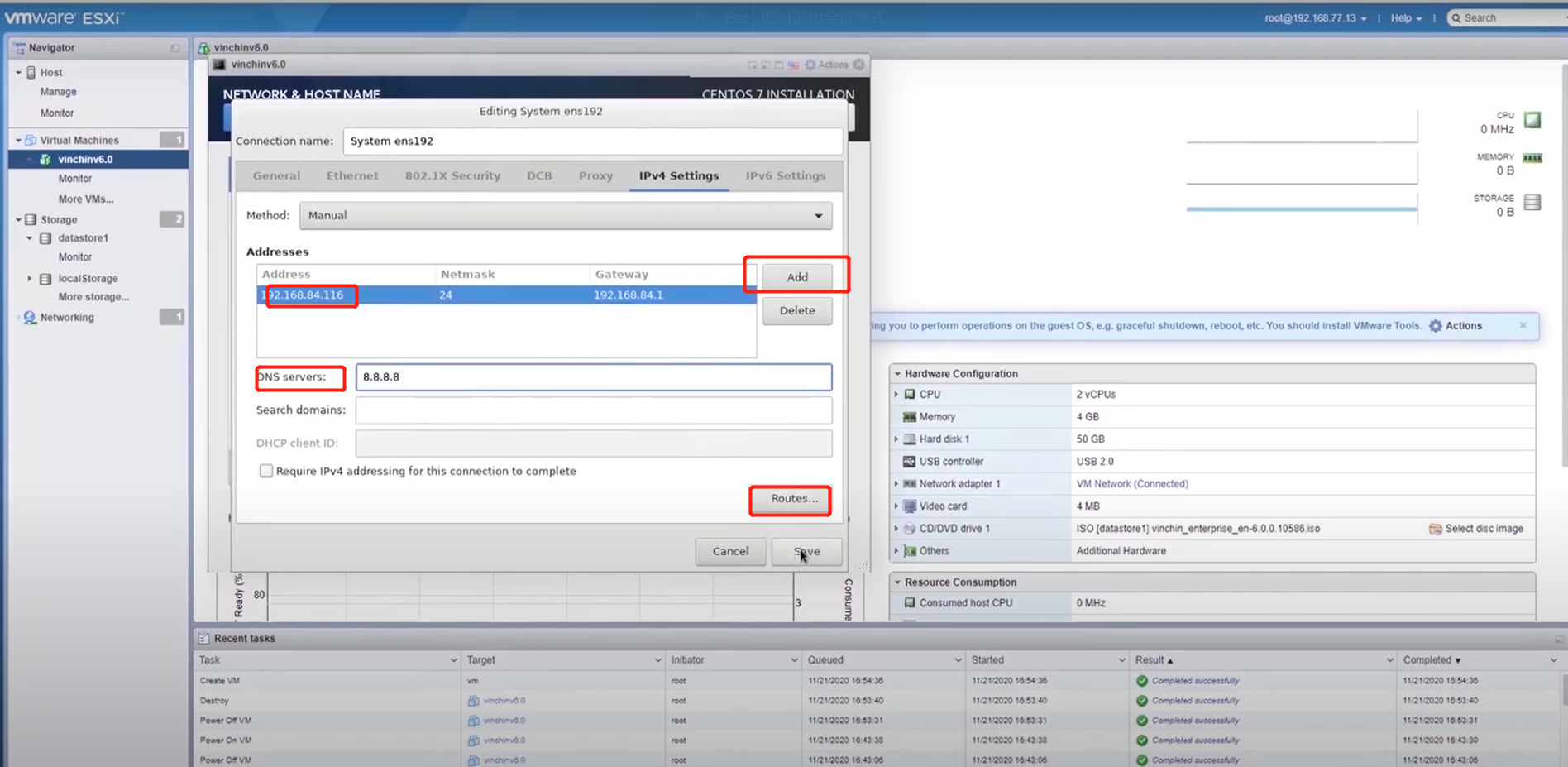Click the Network adapter 1 icon
Screen dimensions: 1568x767
910,484
